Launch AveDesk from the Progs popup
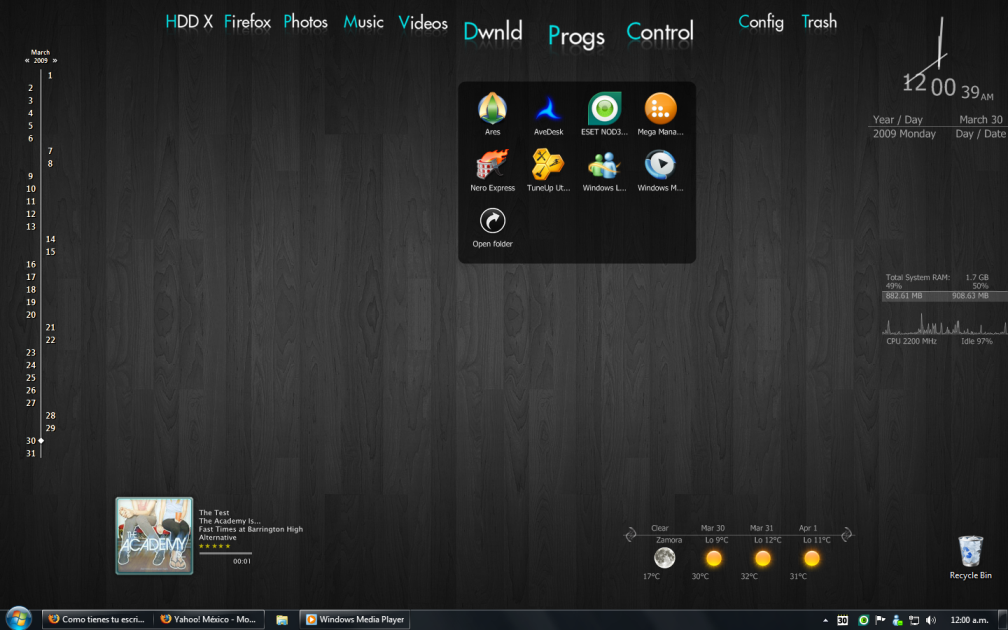This screenshot has width=1008, height=630. tap(548, 108)
